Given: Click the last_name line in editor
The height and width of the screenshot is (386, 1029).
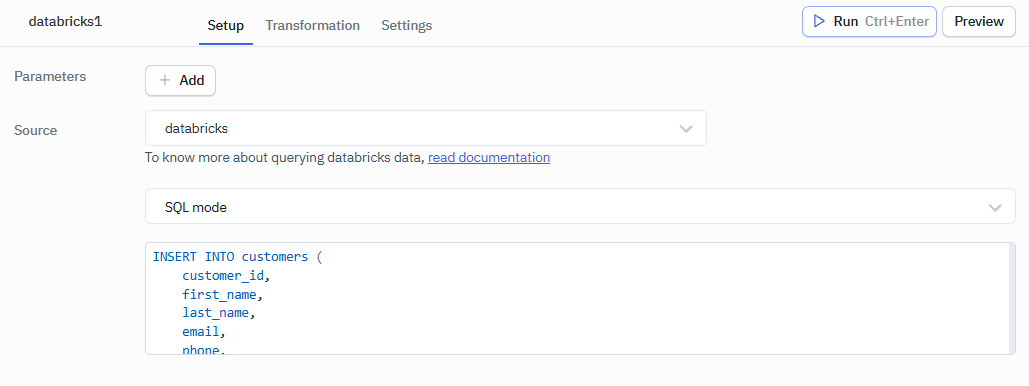Looking at the screenshot, I should tap(219, 313).
